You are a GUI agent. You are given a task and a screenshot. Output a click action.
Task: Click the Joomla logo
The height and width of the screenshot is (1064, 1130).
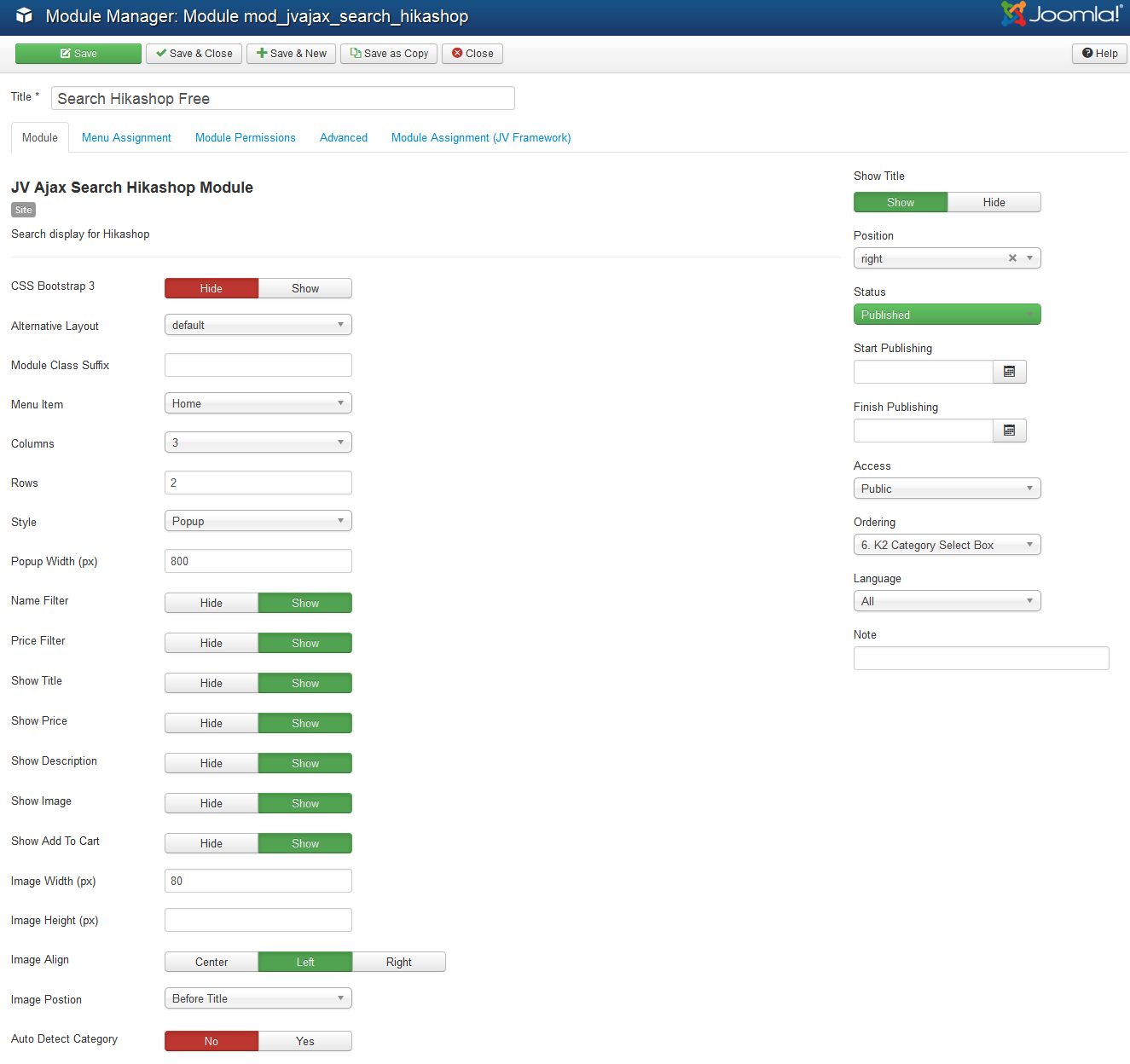tap(1062, 14)
